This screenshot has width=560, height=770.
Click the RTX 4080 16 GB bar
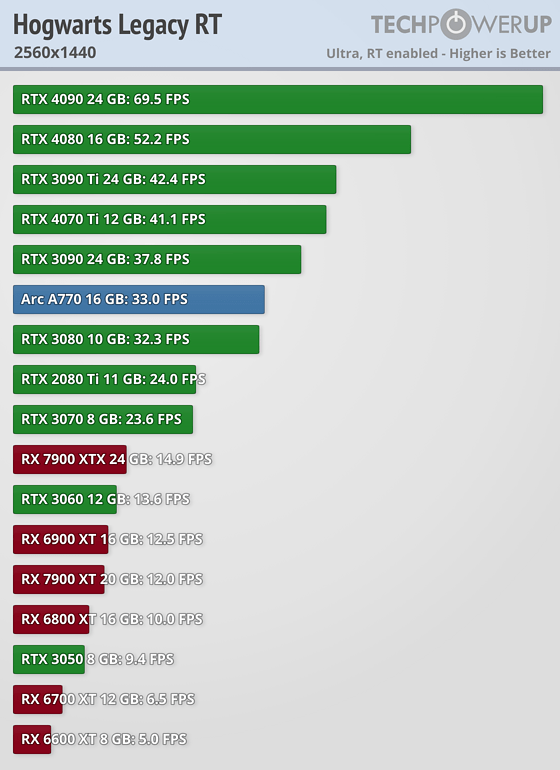[x=212, y=139]
